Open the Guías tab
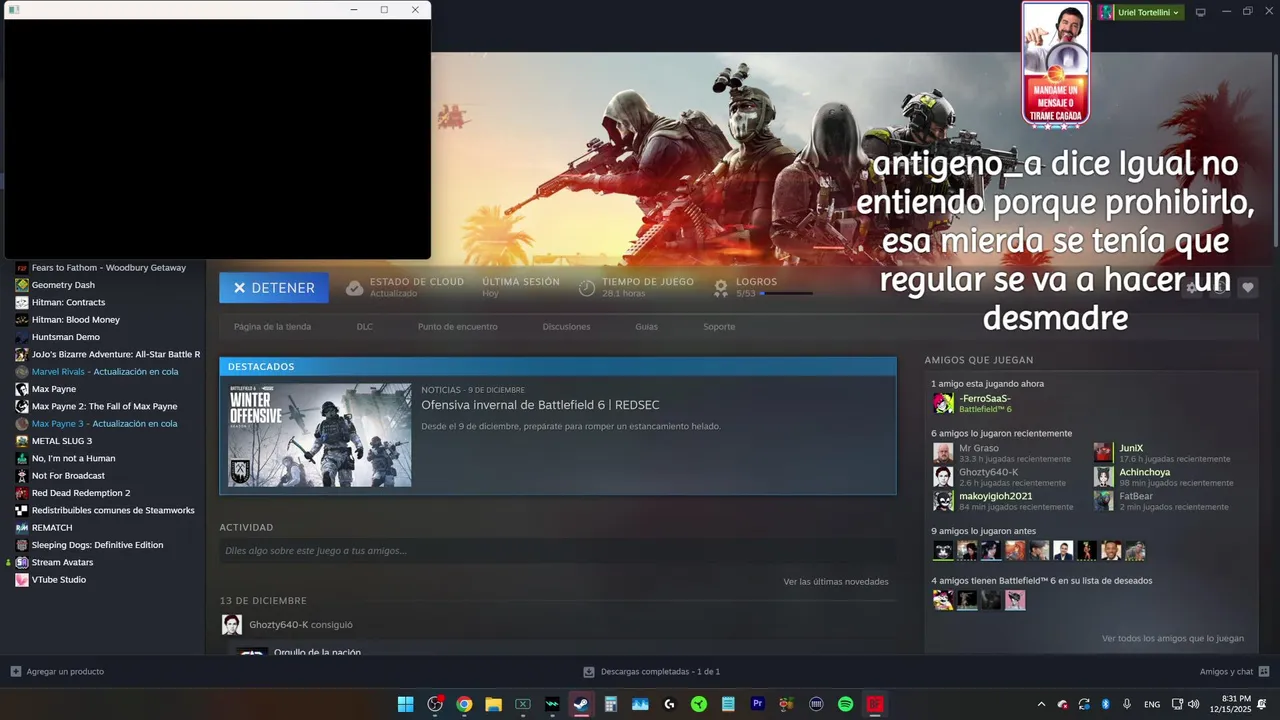This screenshot has height=720, width=1280. pyautogui.click(x=646, y=327)
